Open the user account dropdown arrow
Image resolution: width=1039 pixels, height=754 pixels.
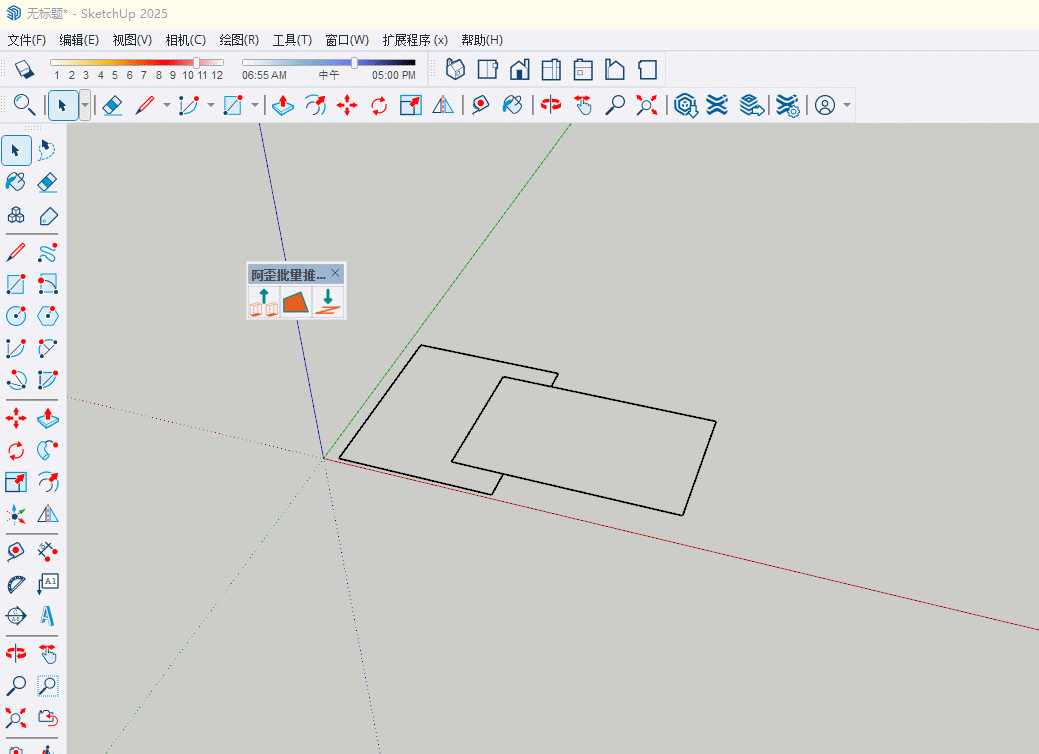click(x=847, y=105)
